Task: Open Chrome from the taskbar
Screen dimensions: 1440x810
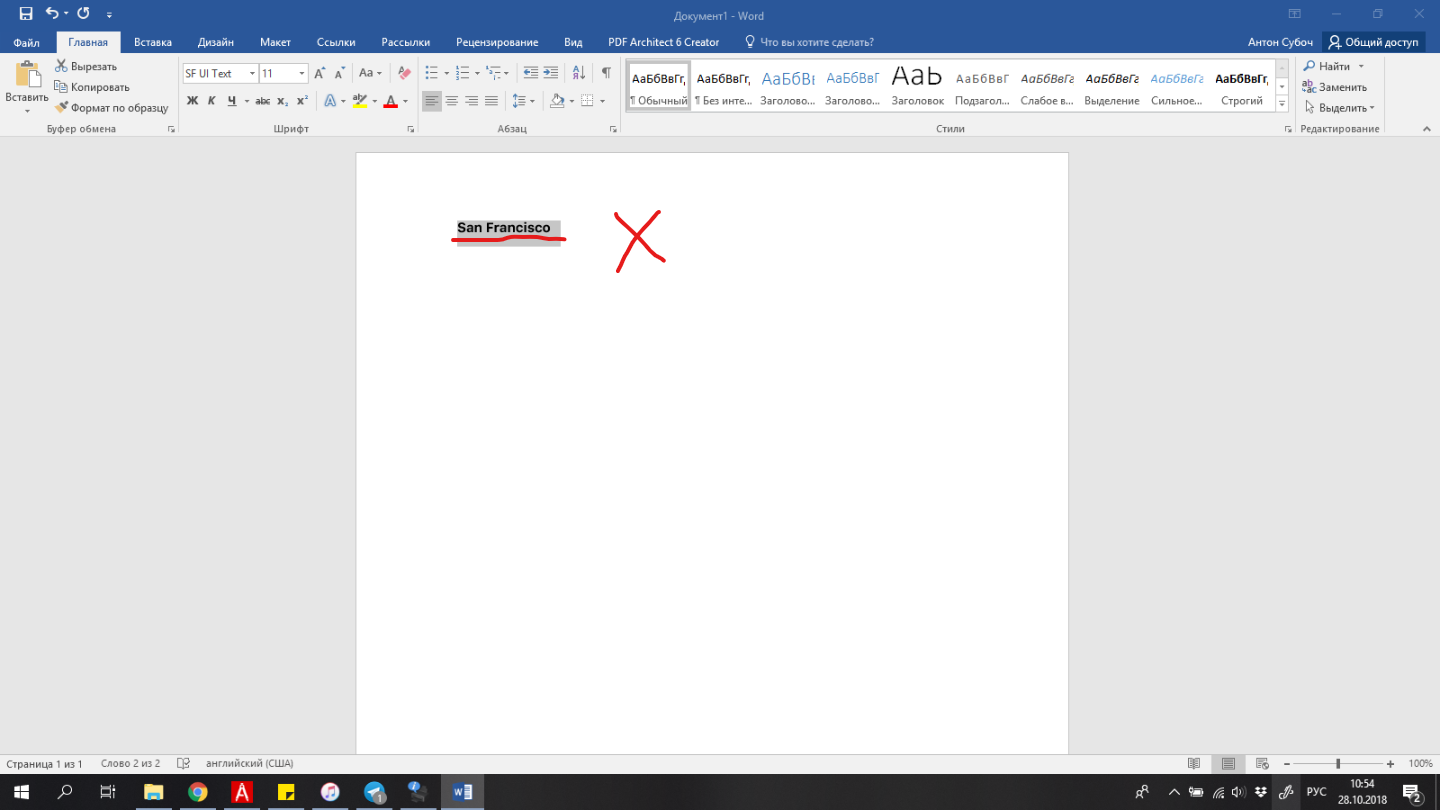Action: (x=198, y=792)
